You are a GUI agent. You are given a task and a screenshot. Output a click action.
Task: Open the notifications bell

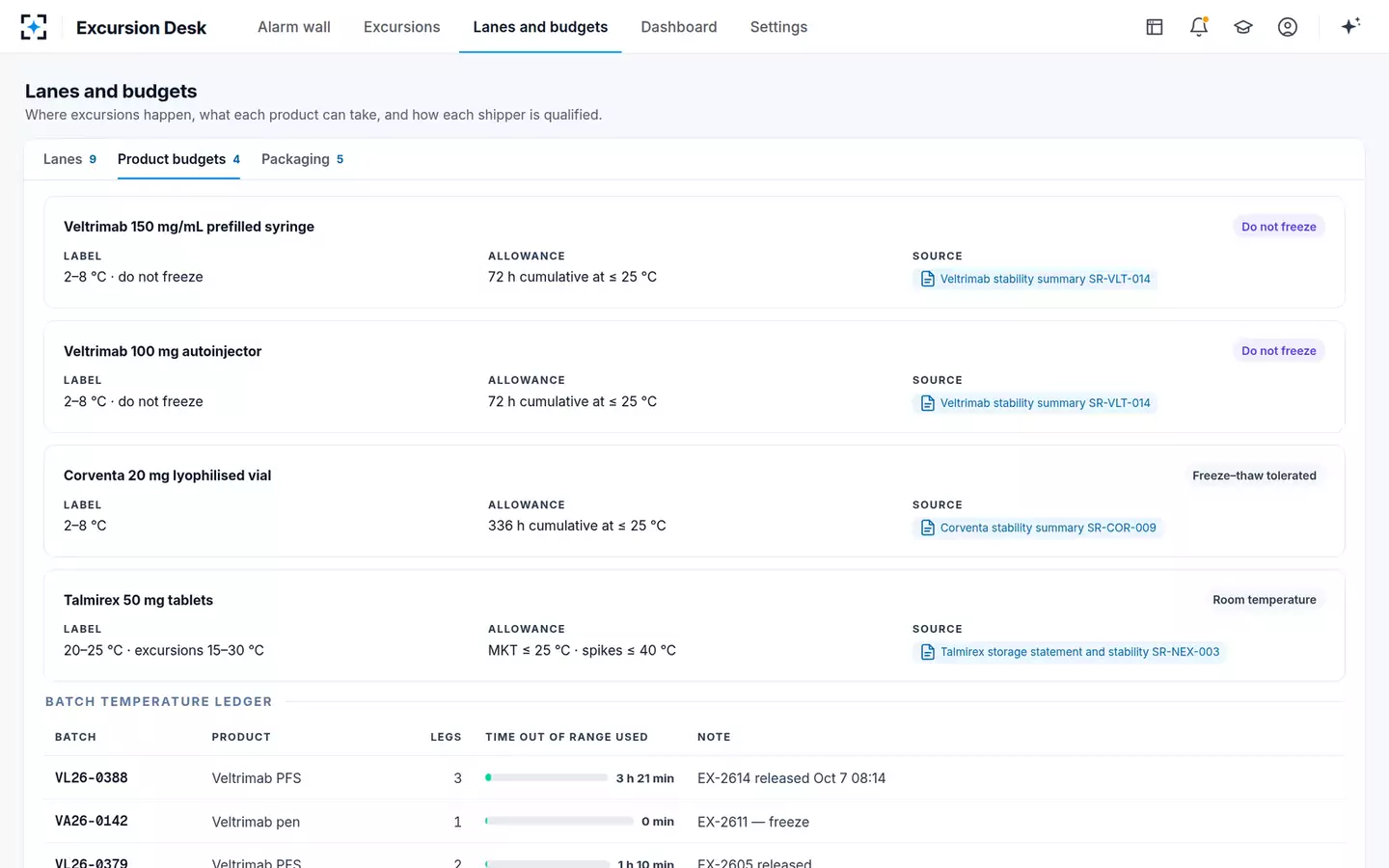(x=1199, y=27)
